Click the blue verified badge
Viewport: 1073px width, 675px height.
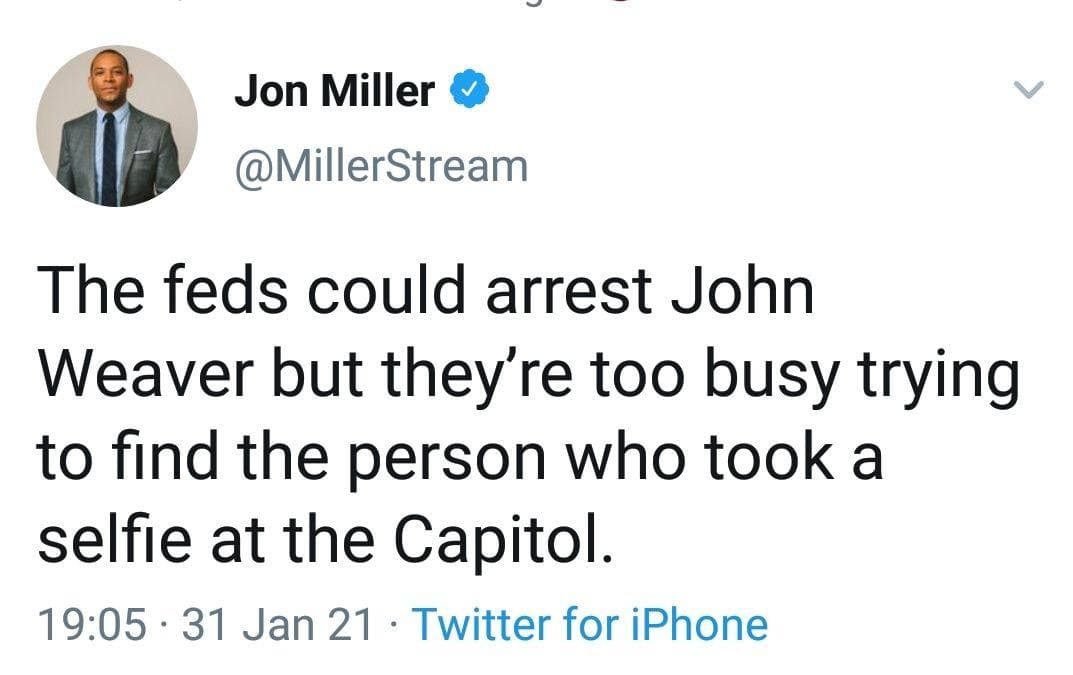(472, 92)
